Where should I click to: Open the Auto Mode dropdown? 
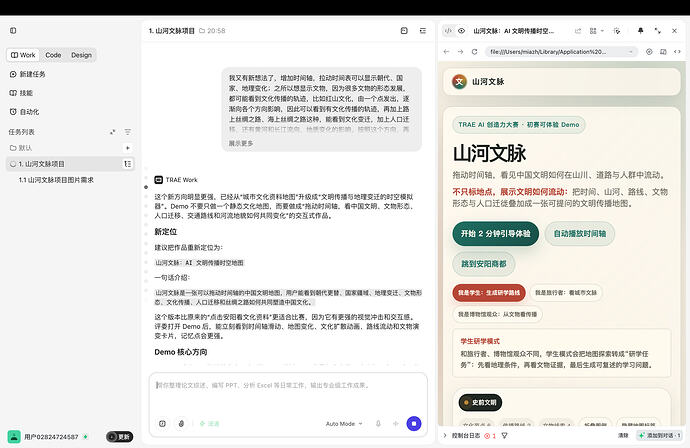click(344, 424)
